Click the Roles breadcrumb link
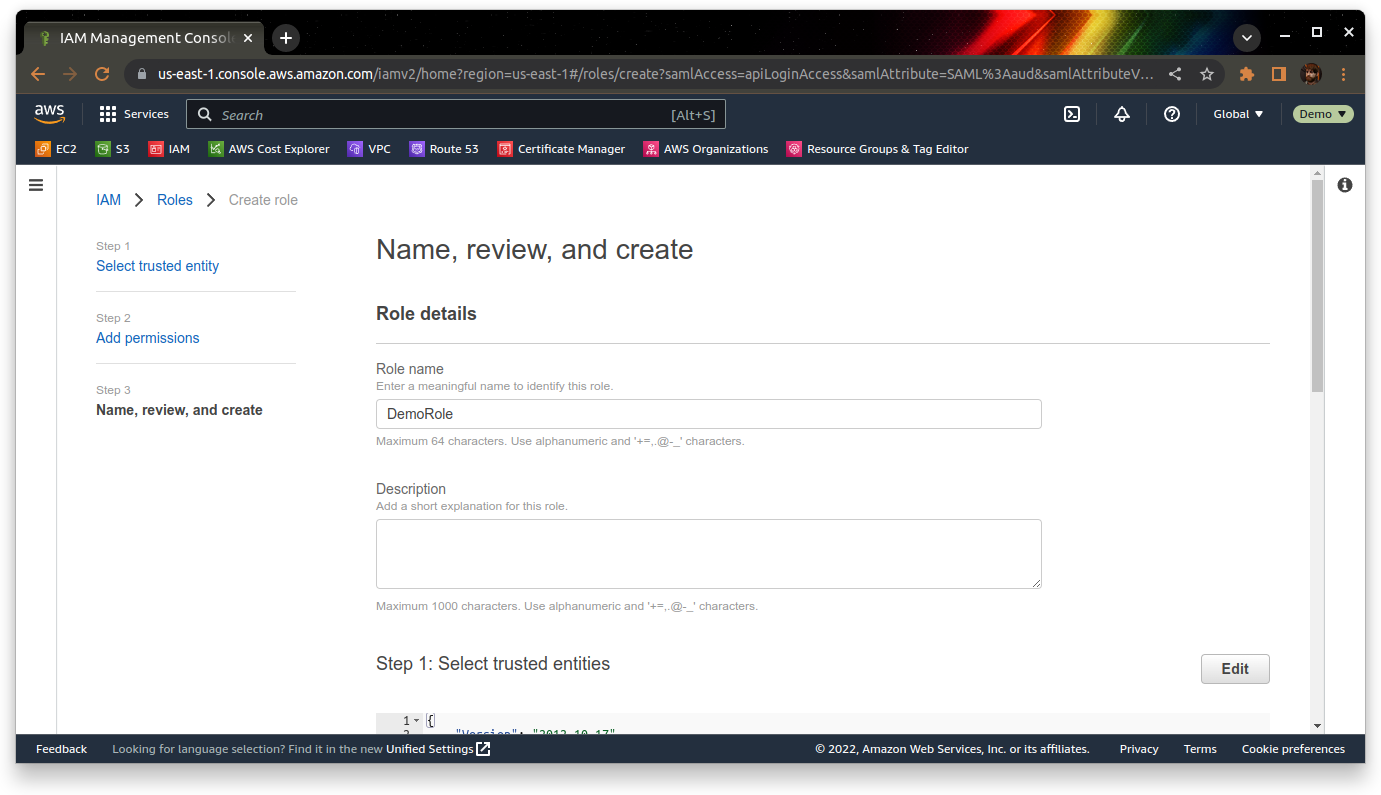This screenshot has height=795, width=1381. click(174, 200)
